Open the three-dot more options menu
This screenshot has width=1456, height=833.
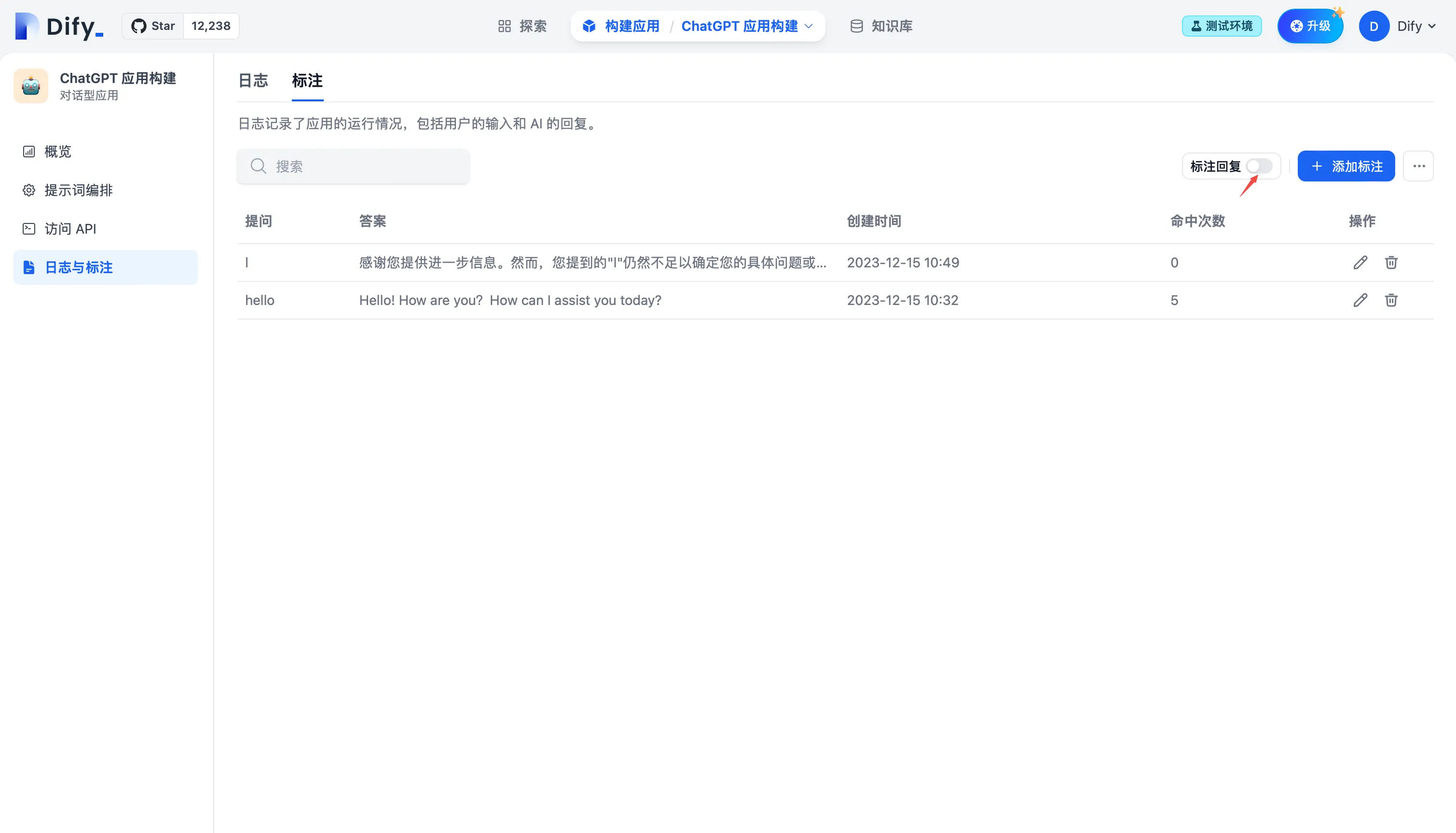click(1418, 166)
